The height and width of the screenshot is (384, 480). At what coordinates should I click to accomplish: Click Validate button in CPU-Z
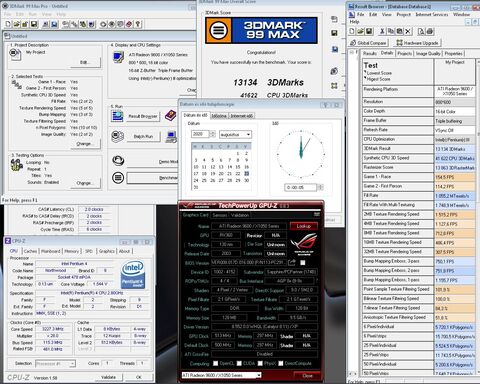tap(108, 377)
